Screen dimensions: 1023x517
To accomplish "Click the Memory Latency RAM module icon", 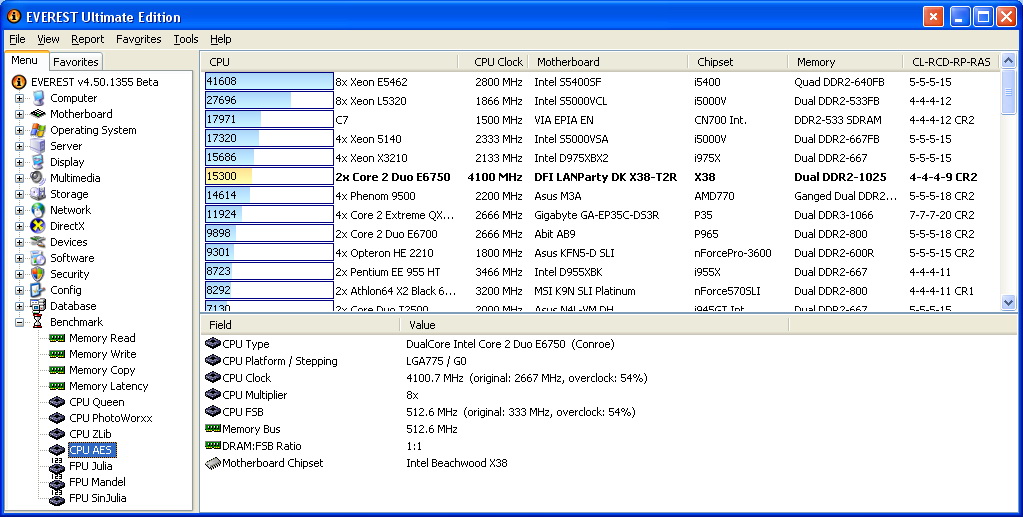I will 57,386.
